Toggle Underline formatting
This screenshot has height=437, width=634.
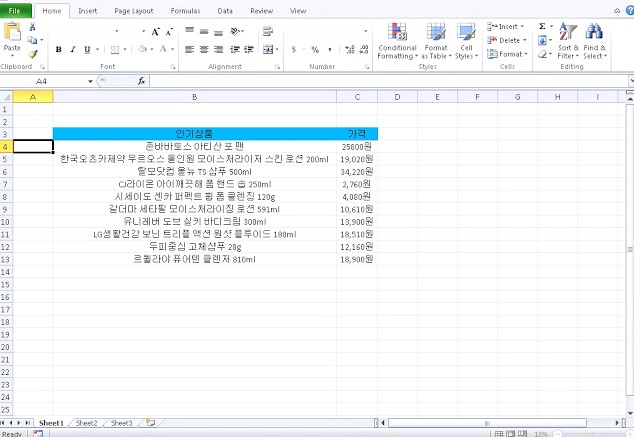tap(87, 49)
